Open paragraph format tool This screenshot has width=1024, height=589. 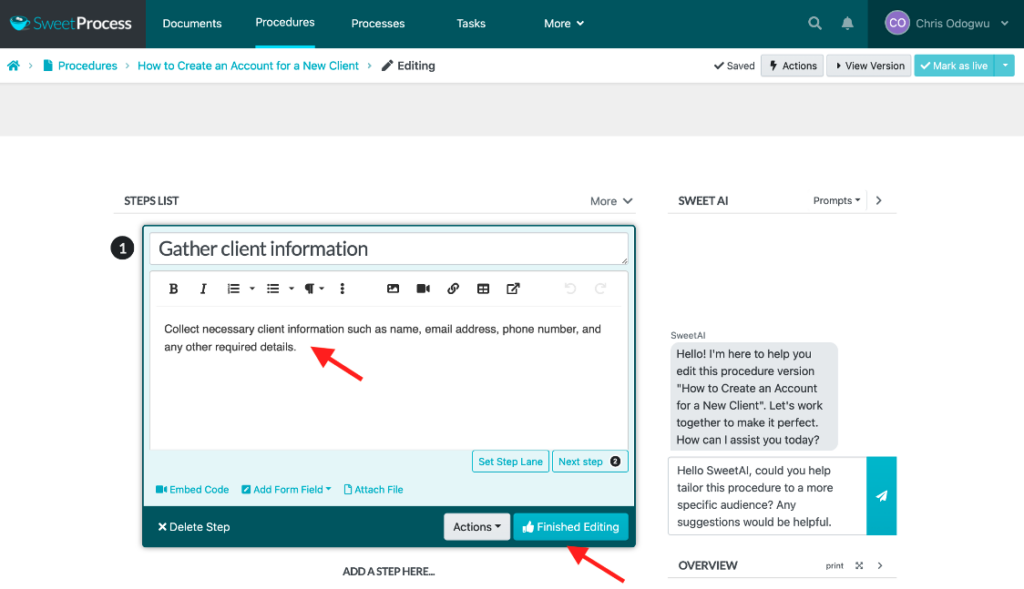(309, 289)
